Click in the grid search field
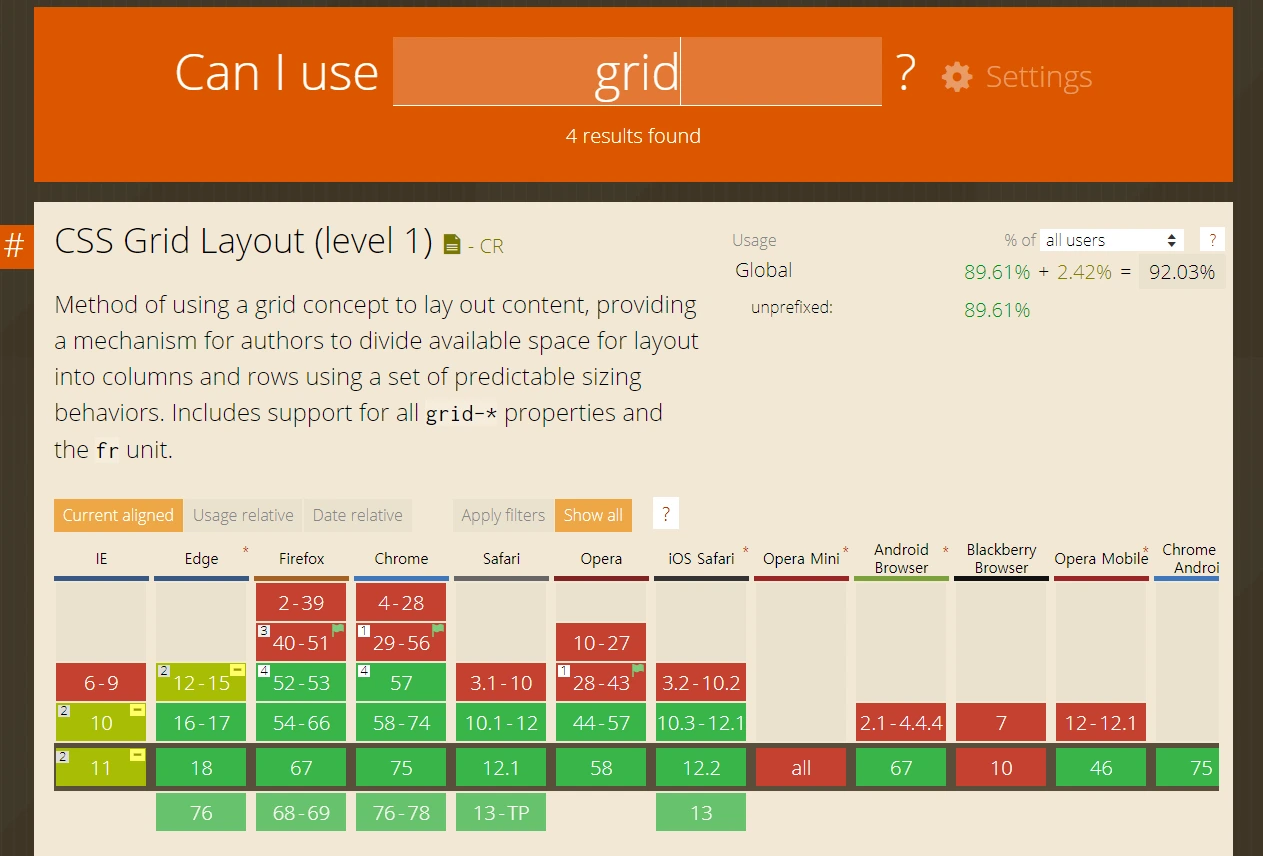 (637, 72)
